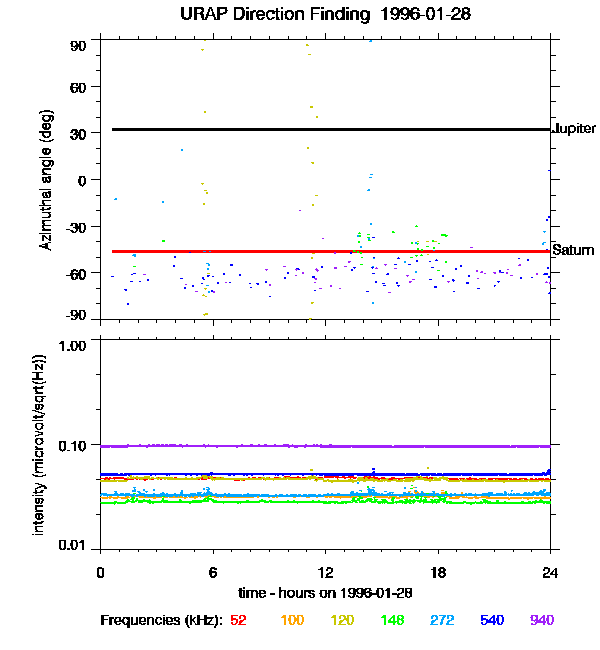Click the Saturn label beside red line
The width and height of the screenshot is (600, 650).
click(x=573, y=250)
